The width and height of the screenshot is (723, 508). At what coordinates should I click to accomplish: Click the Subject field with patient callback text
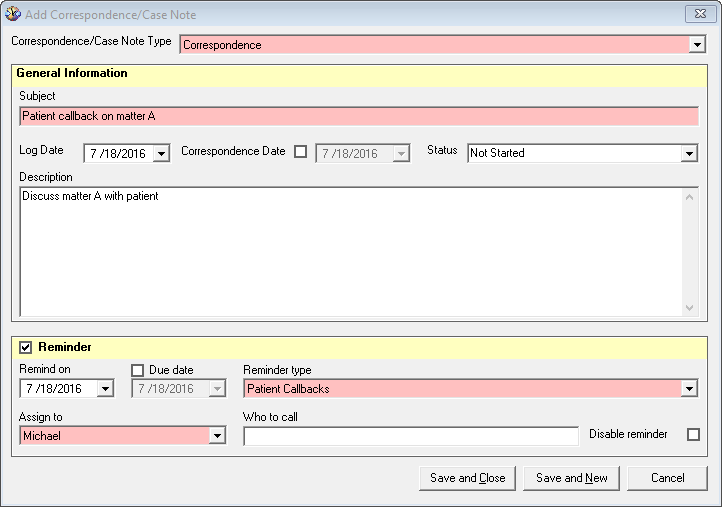359,116
